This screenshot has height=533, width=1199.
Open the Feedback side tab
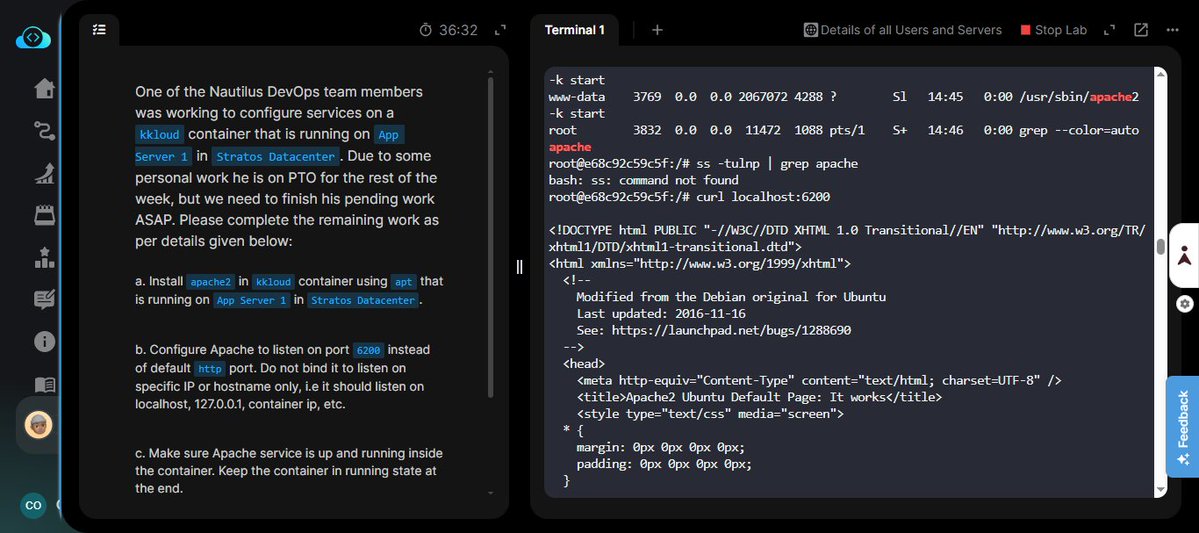pos(1182,427)
